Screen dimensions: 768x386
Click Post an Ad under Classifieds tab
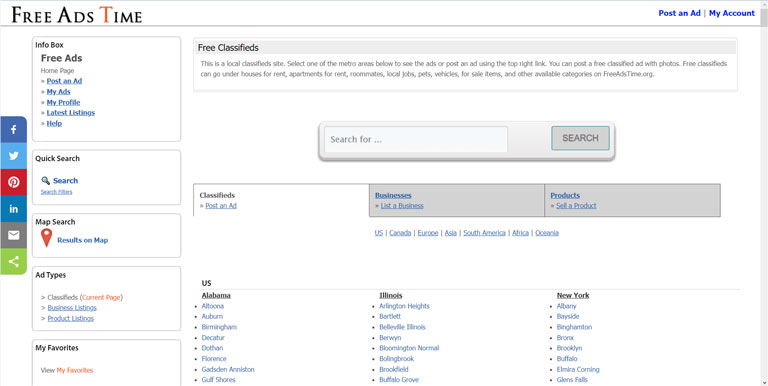pos(221,206)
